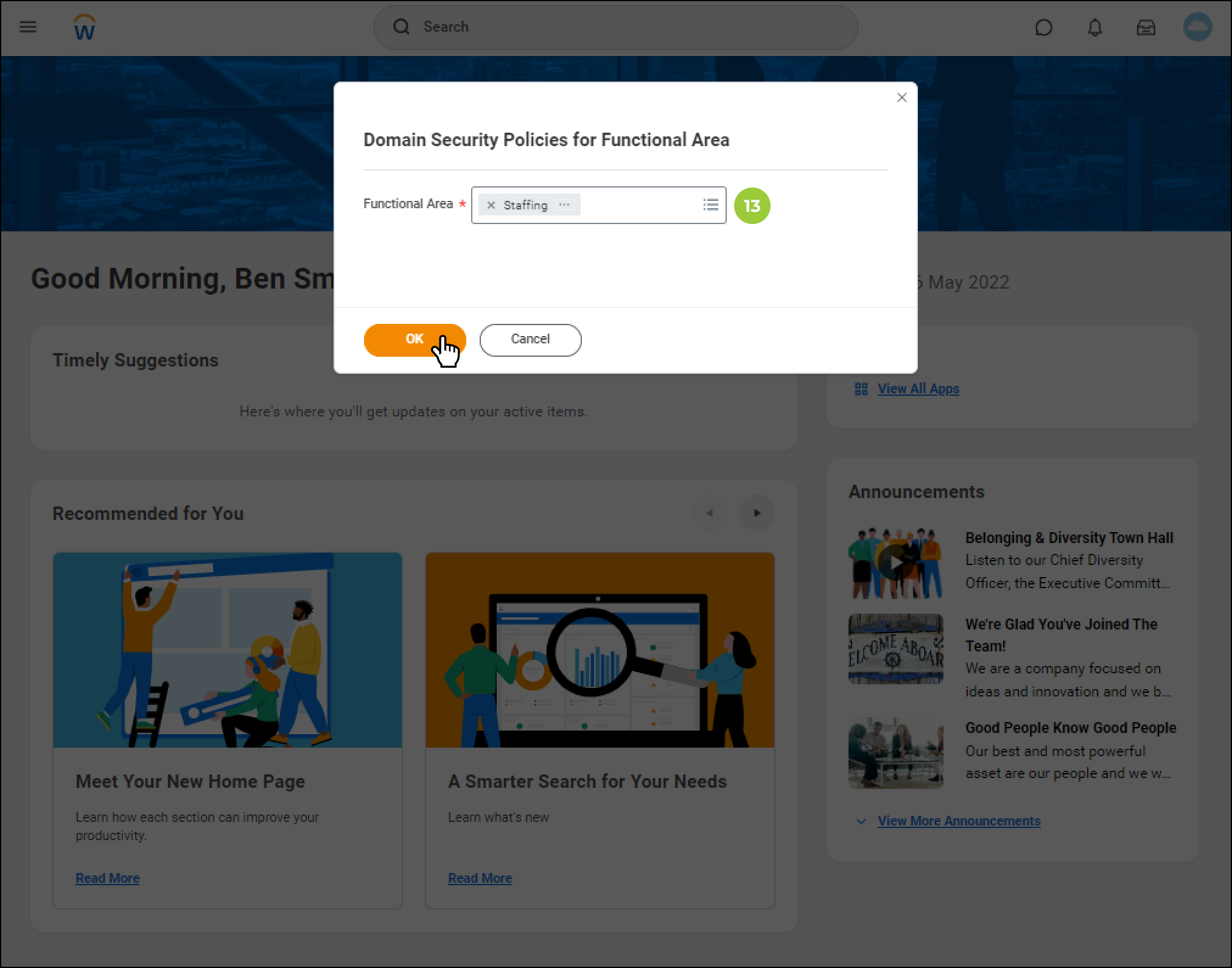Click the View More Announcements chevron
This screenshot has width=1232, height=968.
pos(861,821)
